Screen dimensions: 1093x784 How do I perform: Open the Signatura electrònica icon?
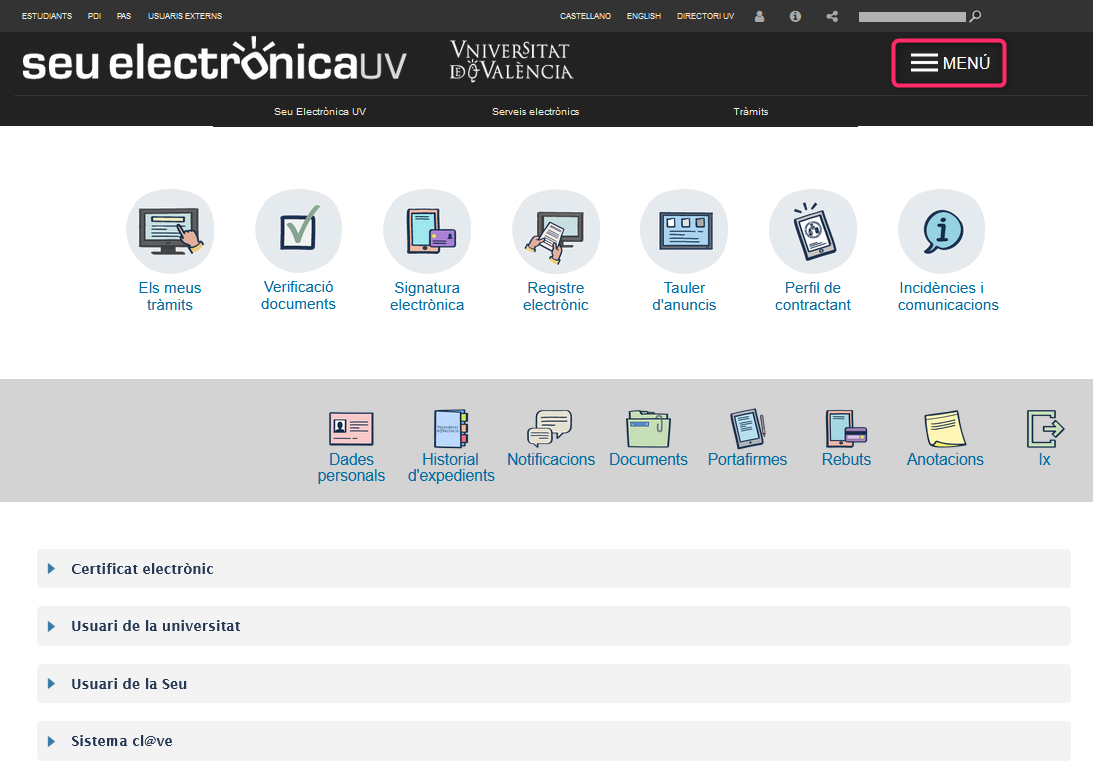(427, 231)
